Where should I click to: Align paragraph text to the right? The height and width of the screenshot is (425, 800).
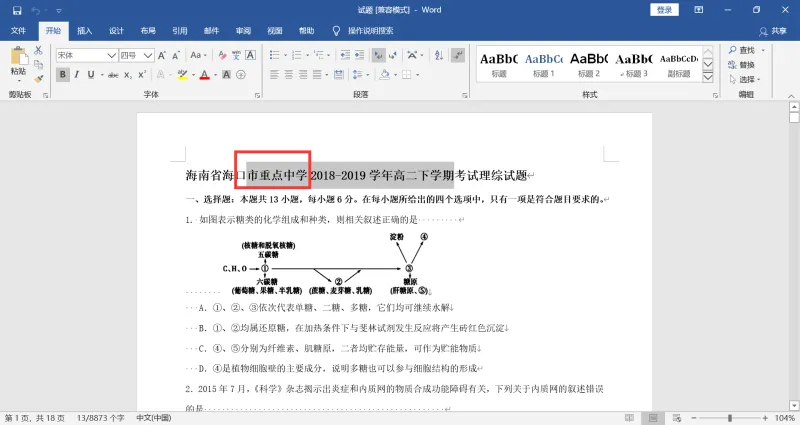[x=303, y=75]
